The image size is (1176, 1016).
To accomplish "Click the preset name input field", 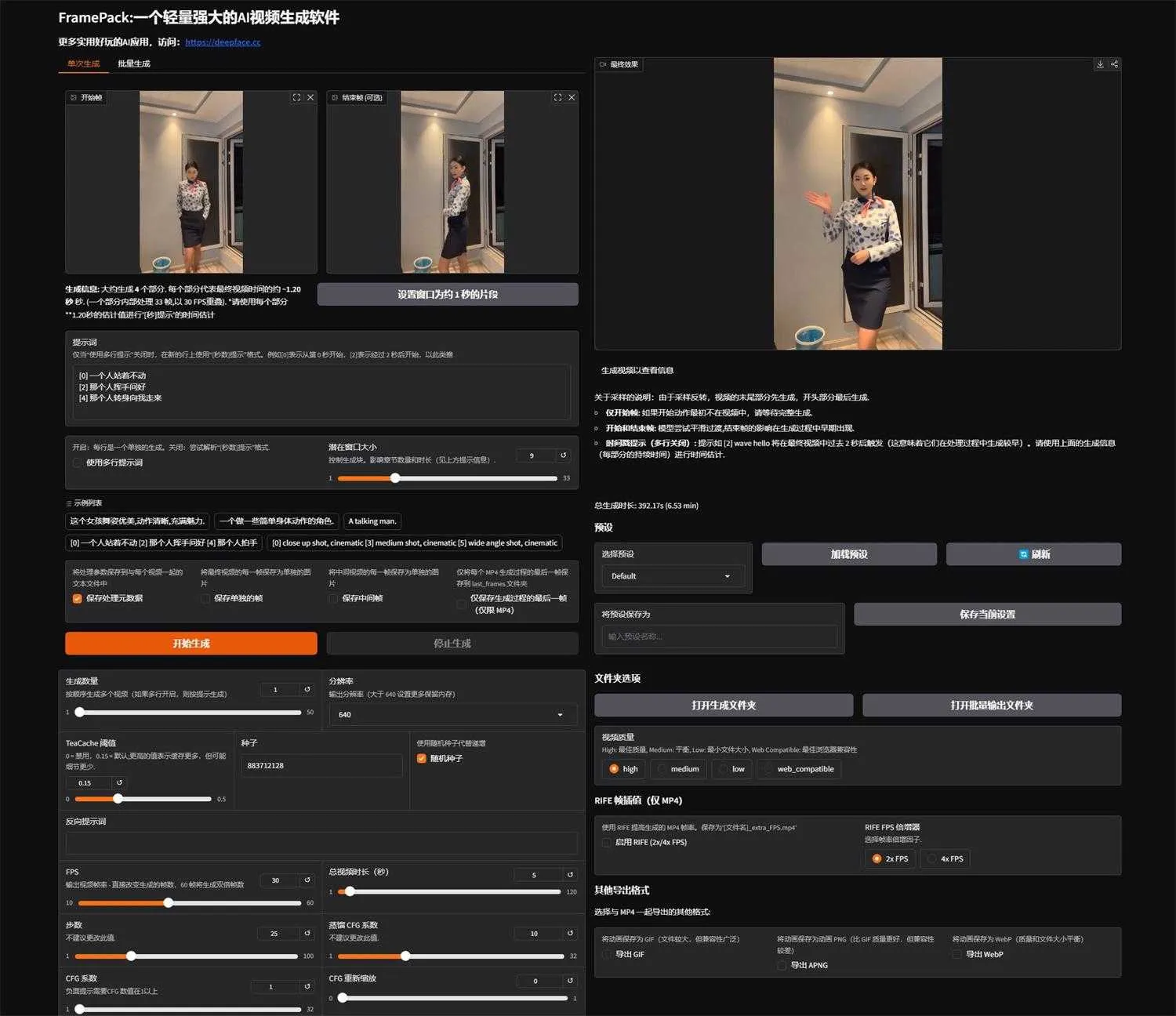I will (x=719, y=636).
